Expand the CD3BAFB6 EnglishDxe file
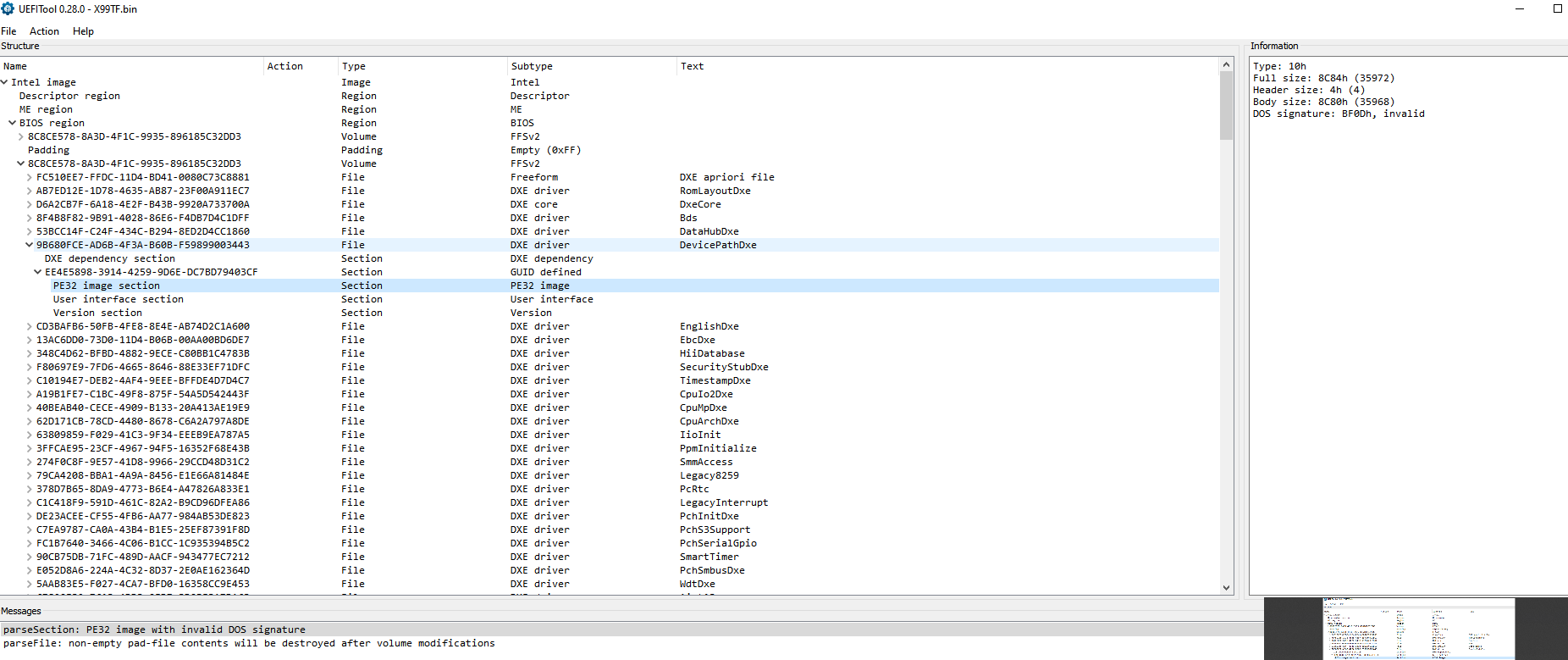Image resolution: width=1568 pixels, height=660 pixels. 30,326
